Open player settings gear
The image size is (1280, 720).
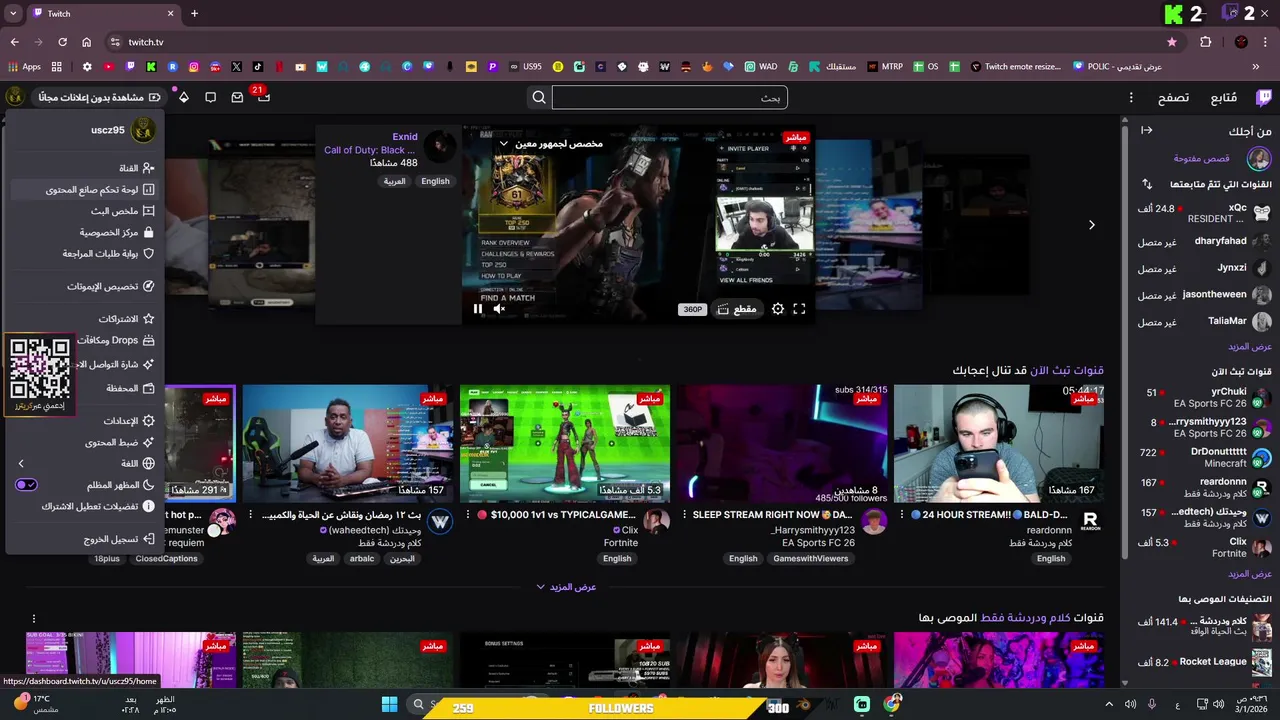pos(778,309)
